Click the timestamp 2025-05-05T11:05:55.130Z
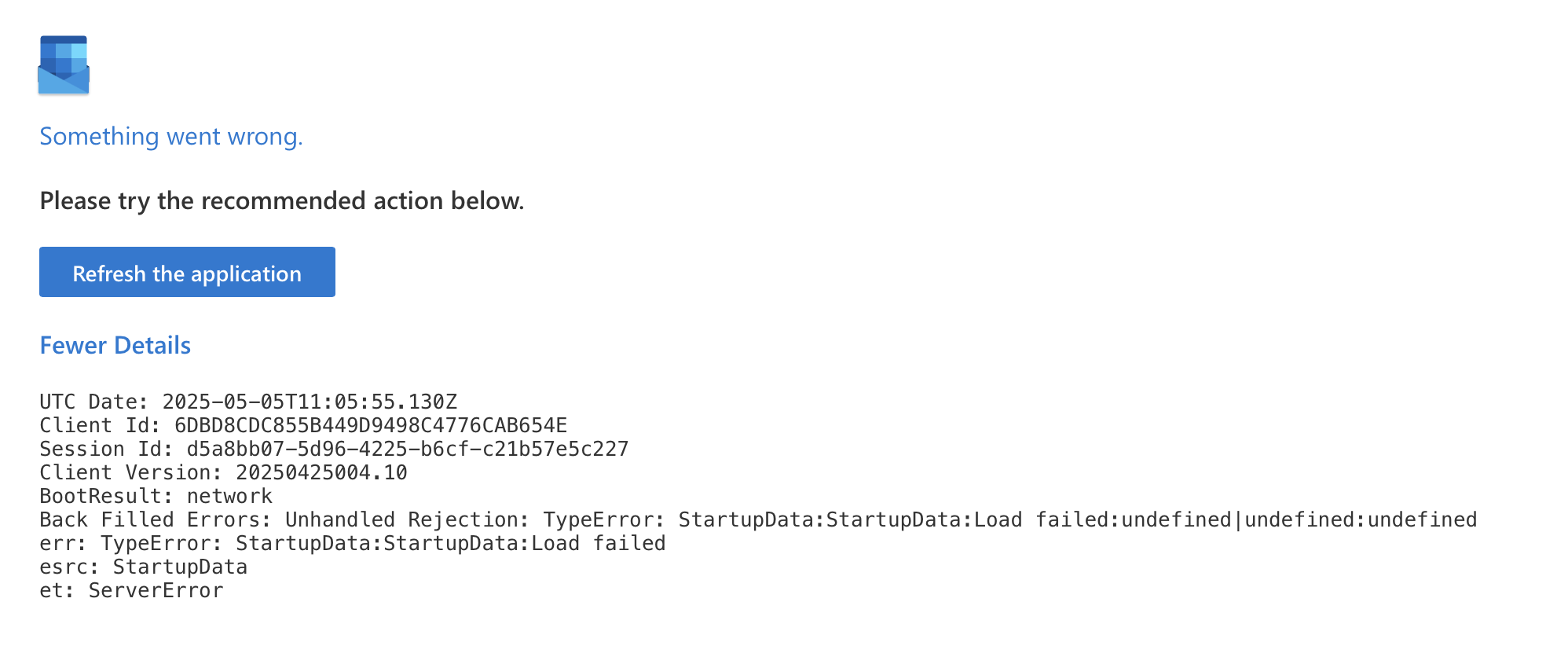 [x=310, y=402]
